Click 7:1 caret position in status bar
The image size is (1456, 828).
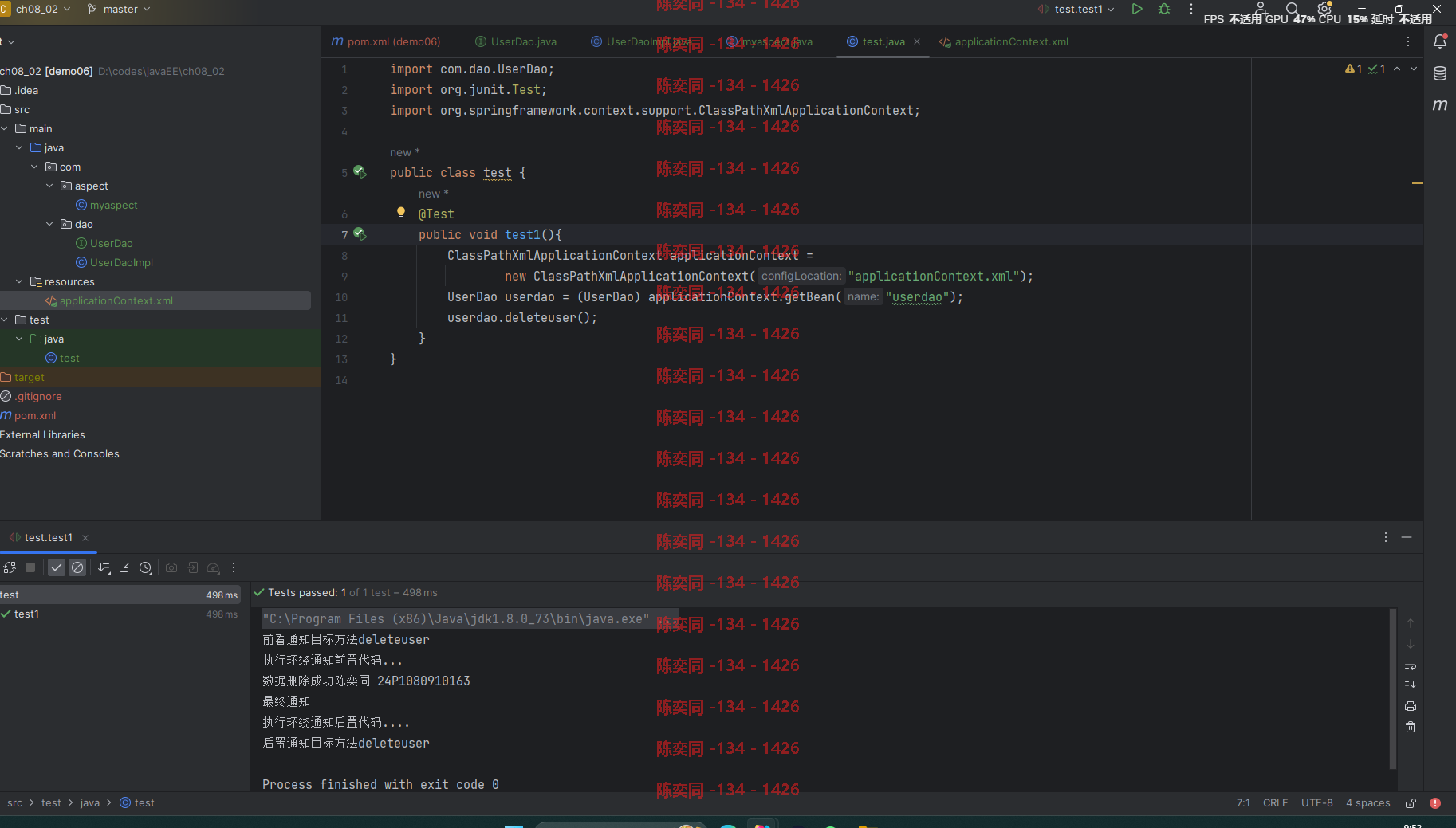(x=1243, y=803)
